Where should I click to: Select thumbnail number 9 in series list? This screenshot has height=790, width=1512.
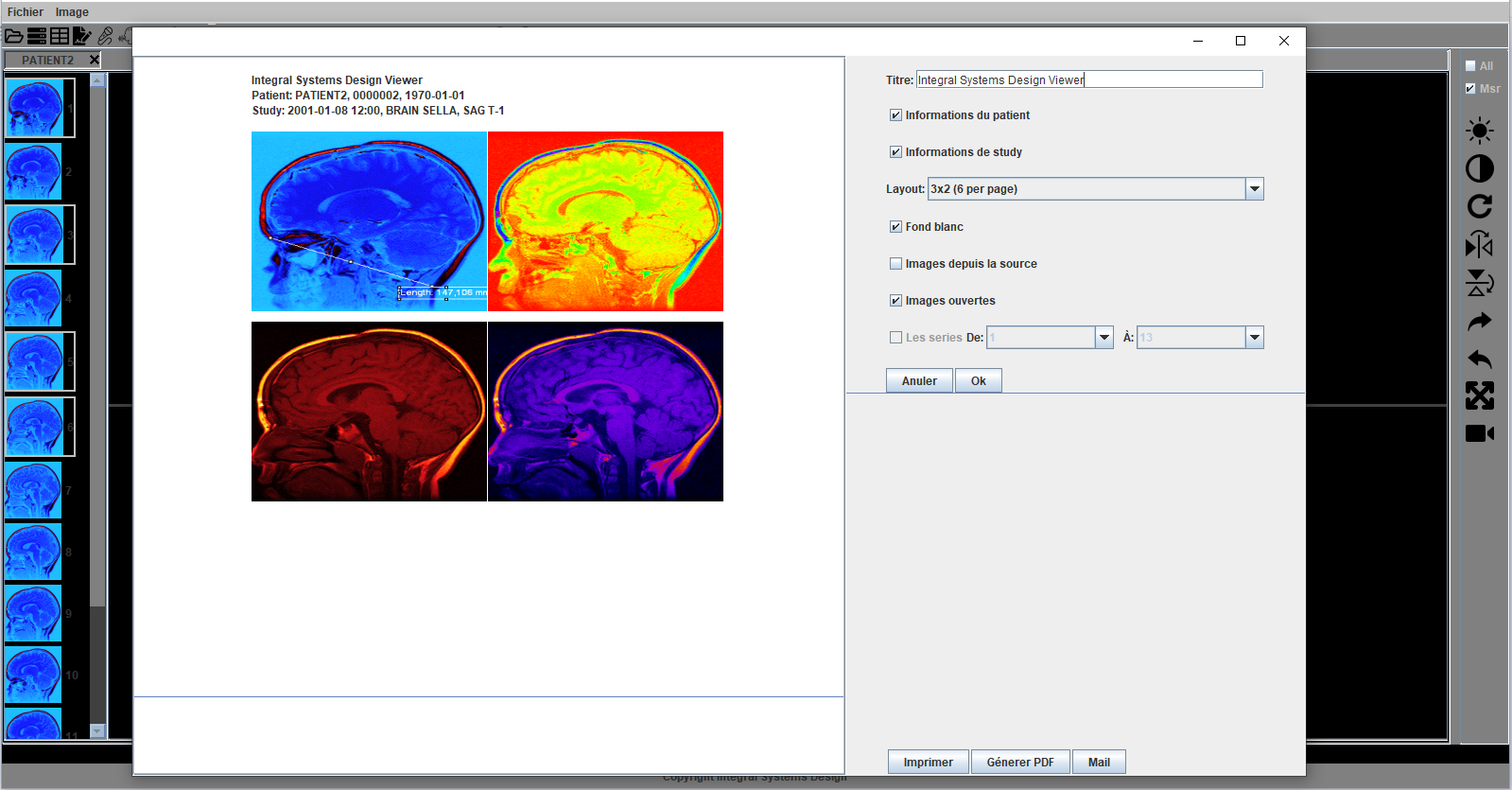pyautogui.click(x=34, y=613)
